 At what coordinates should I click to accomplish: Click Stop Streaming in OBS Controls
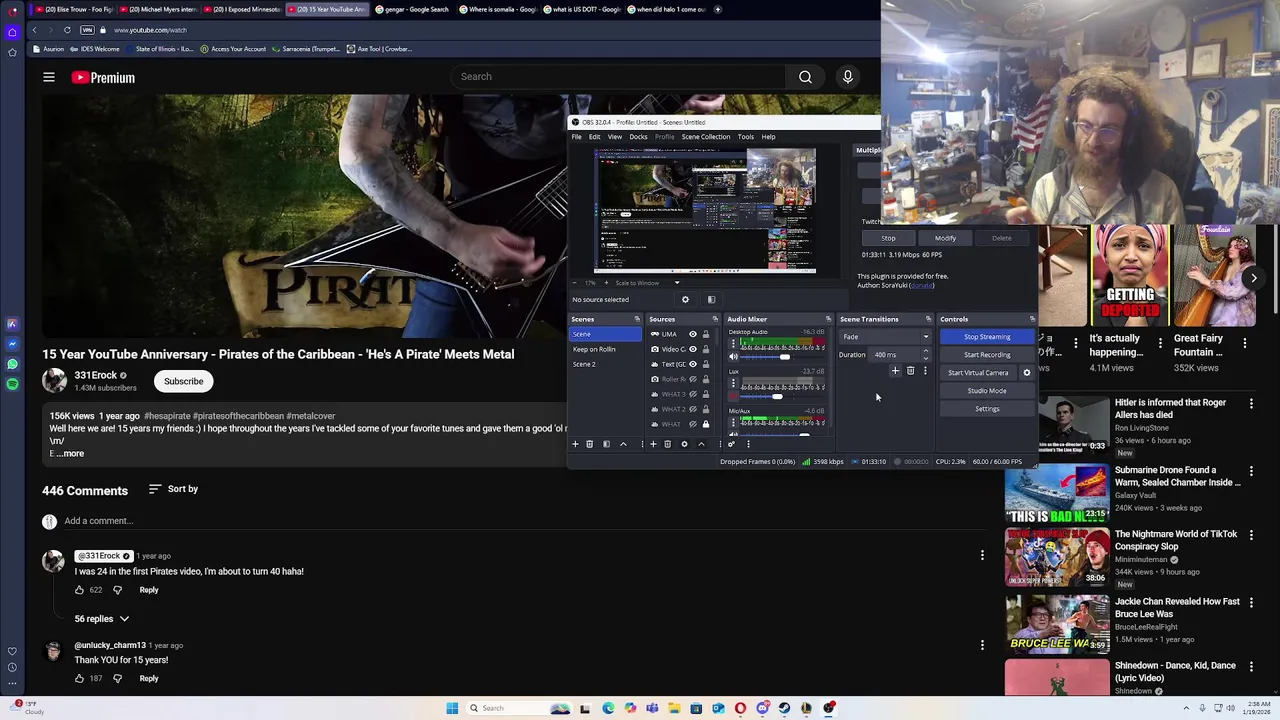(x=987, y=337)
